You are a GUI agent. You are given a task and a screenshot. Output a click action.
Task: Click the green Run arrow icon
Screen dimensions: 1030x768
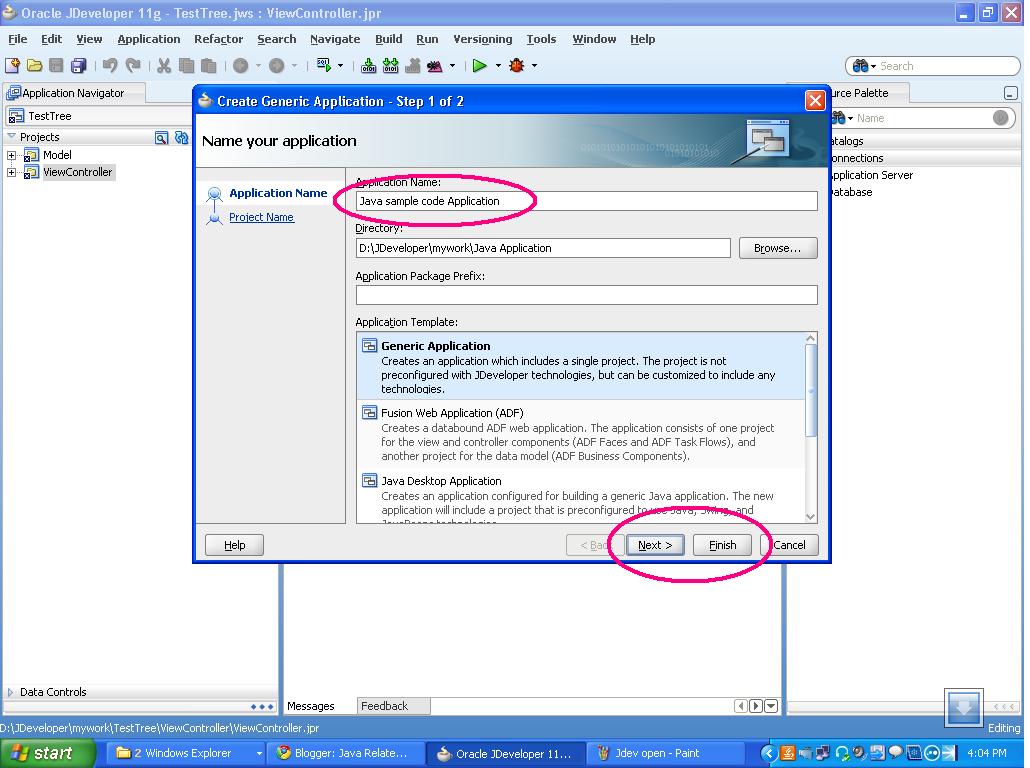pos(480,65)
